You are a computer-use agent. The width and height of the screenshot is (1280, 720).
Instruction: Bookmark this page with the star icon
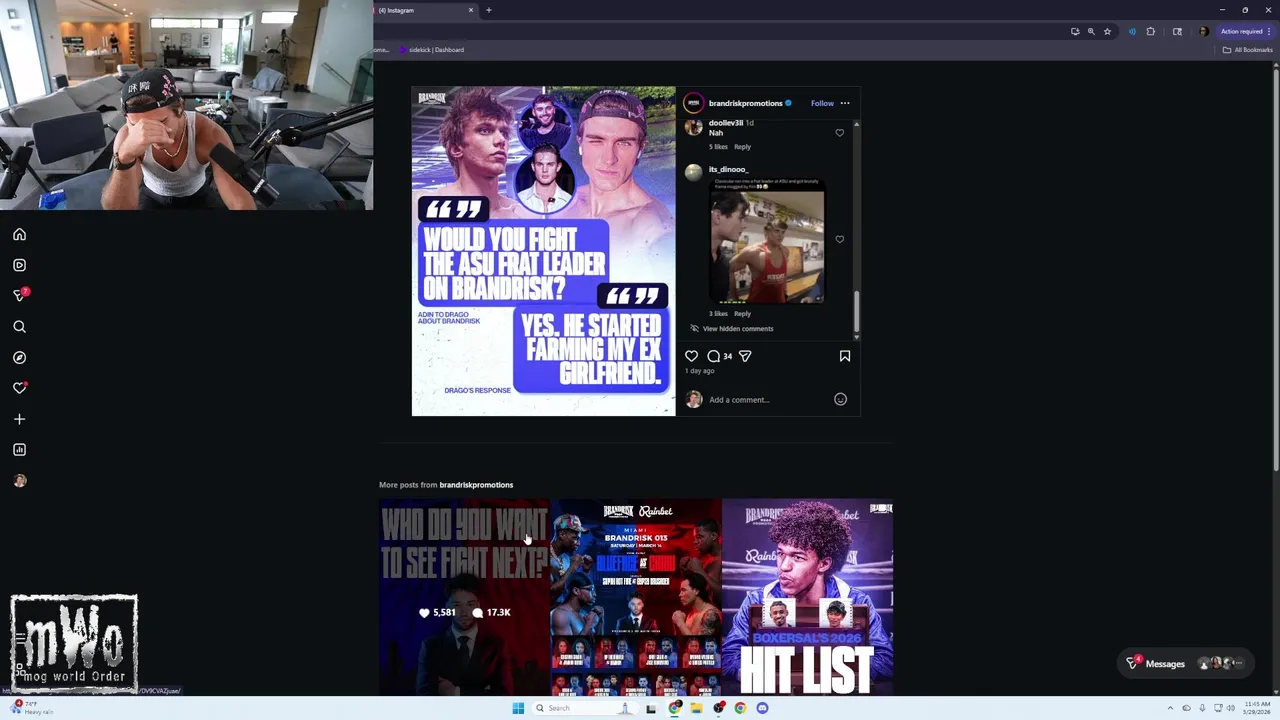point(1107,31)
